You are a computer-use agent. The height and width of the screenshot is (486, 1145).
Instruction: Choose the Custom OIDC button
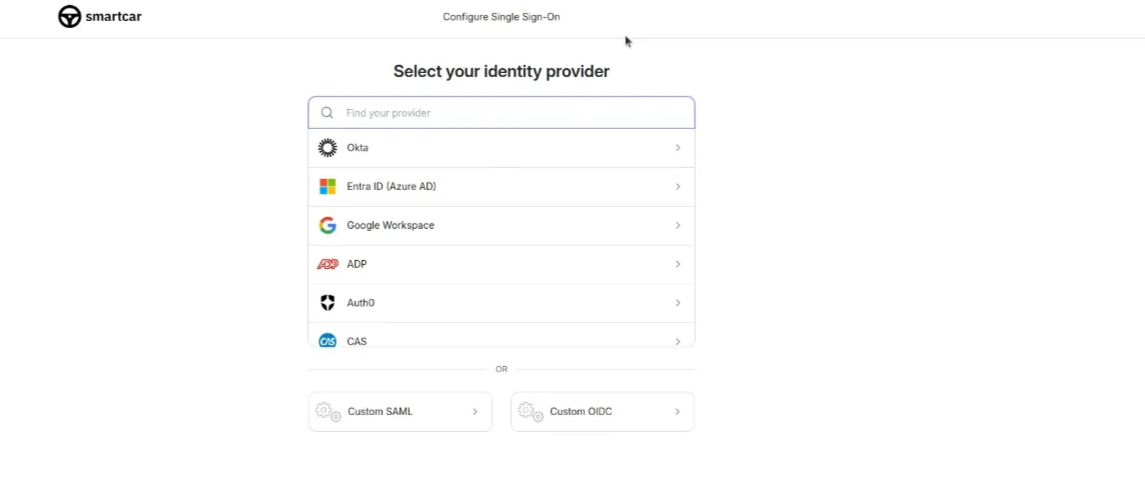coord(602,412)
